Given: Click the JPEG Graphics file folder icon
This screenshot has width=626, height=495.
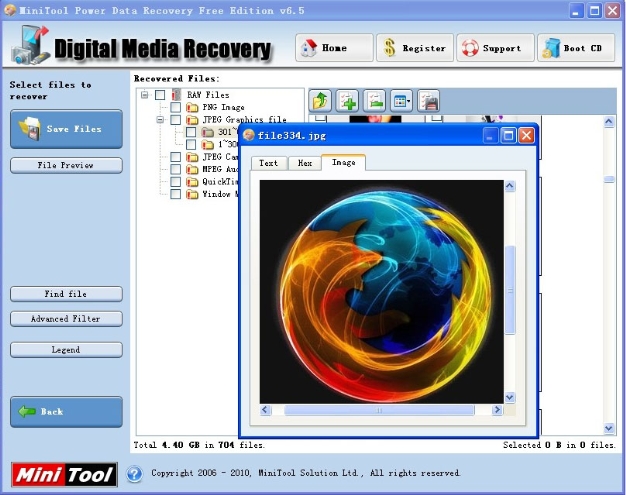Looking at the screenshot, I should coord(192,120).
